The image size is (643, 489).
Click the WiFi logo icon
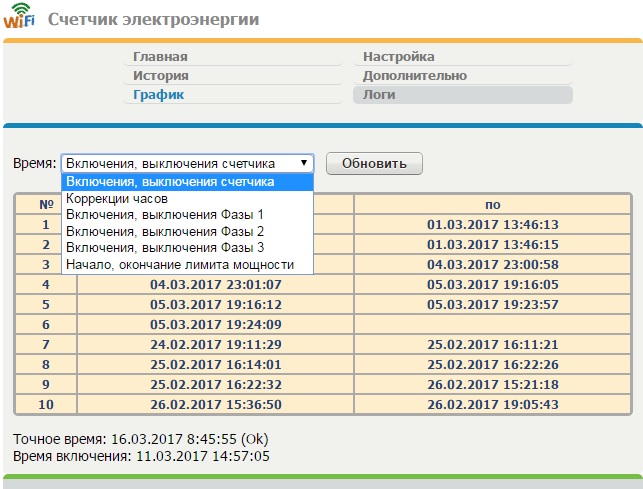[20, 20]
